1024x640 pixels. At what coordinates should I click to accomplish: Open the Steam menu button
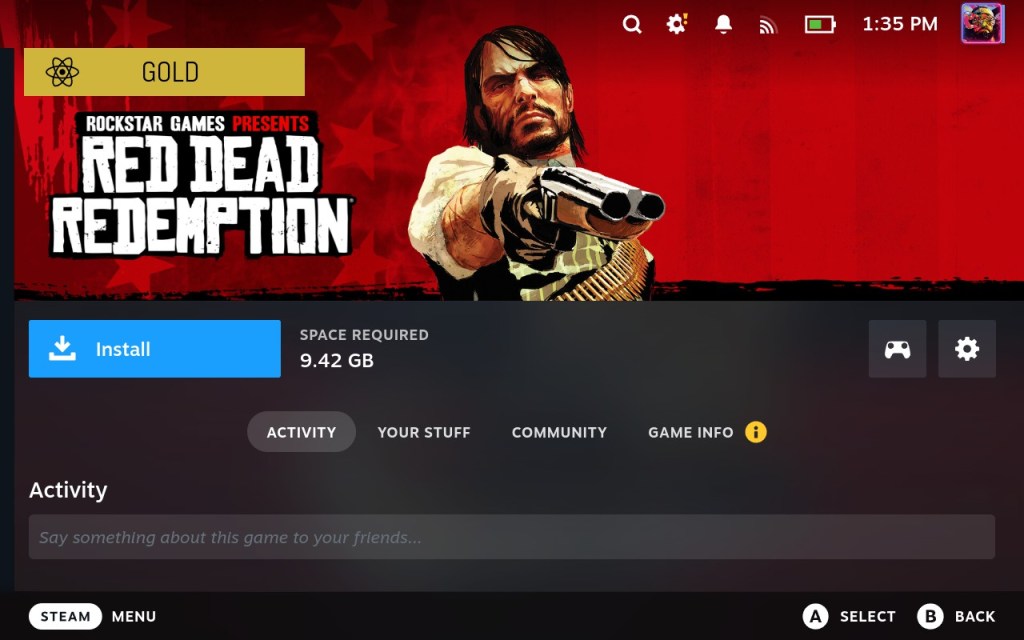point(65,616)
